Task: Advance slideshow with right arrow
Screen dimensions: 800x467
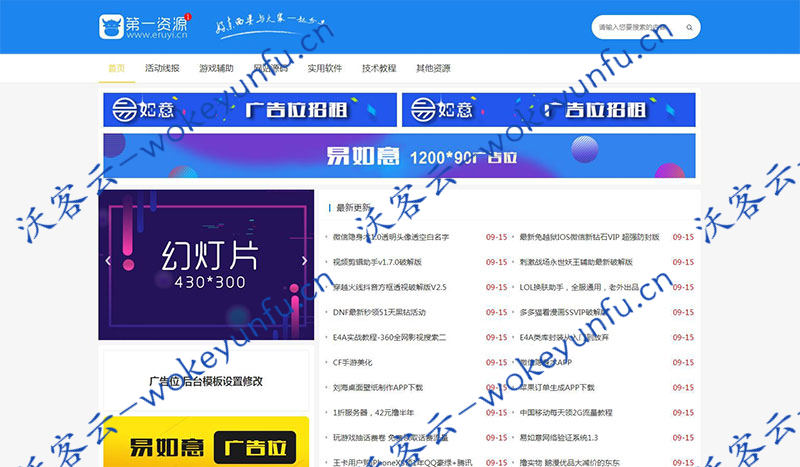Action: [305, 261]
